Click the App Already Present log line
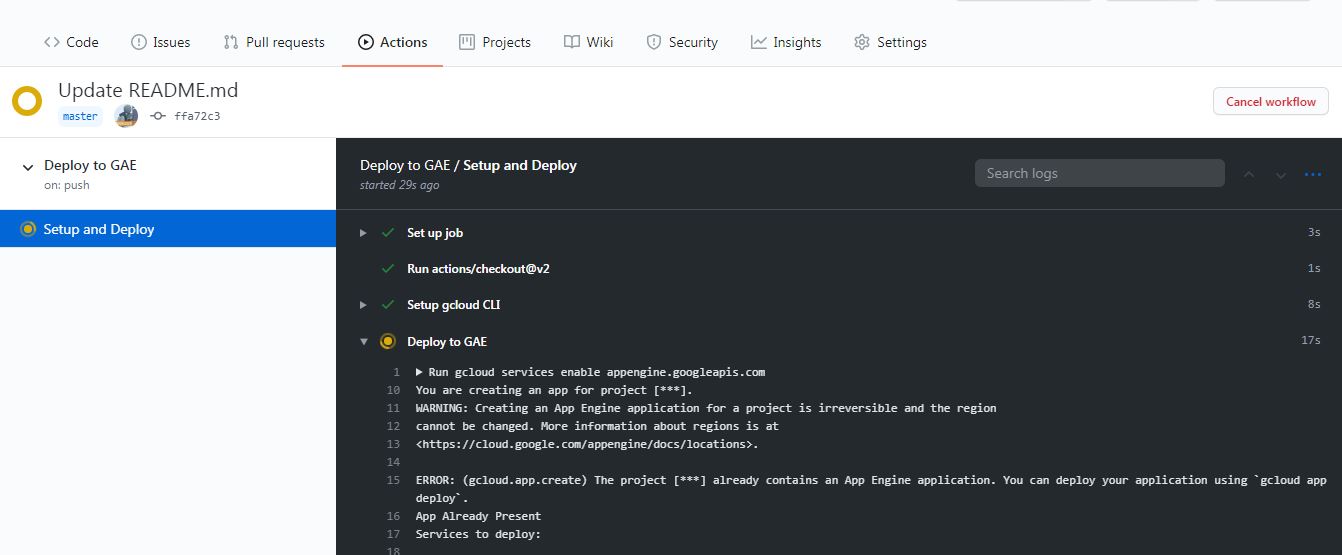 tap(478, 516)
